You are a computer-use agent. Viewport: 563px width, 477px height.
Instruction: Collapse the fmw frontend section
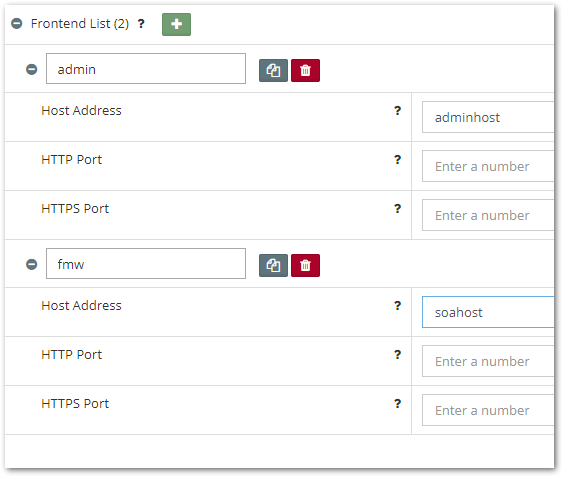click(32, 265)
